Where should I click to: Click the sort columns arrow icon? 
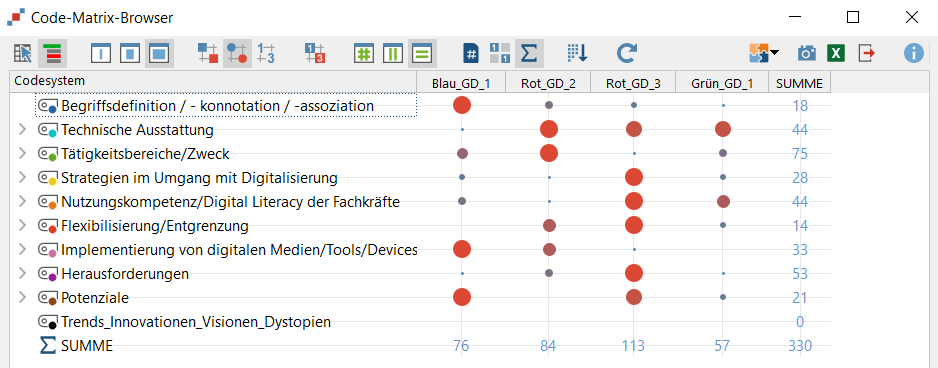[577, 54]
